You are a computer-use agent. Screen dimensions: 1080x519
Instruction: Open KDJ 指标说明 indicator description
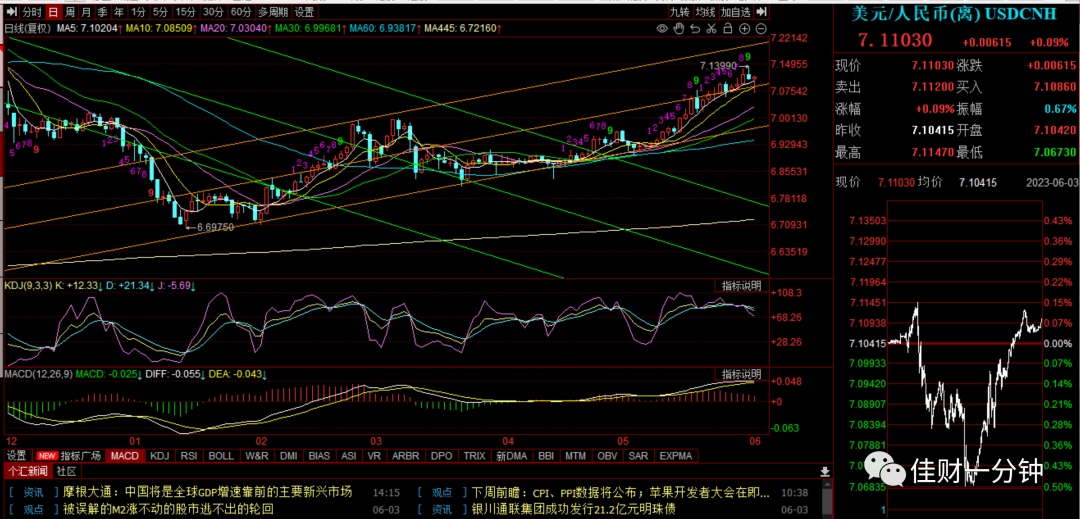[x=741, y=285]
